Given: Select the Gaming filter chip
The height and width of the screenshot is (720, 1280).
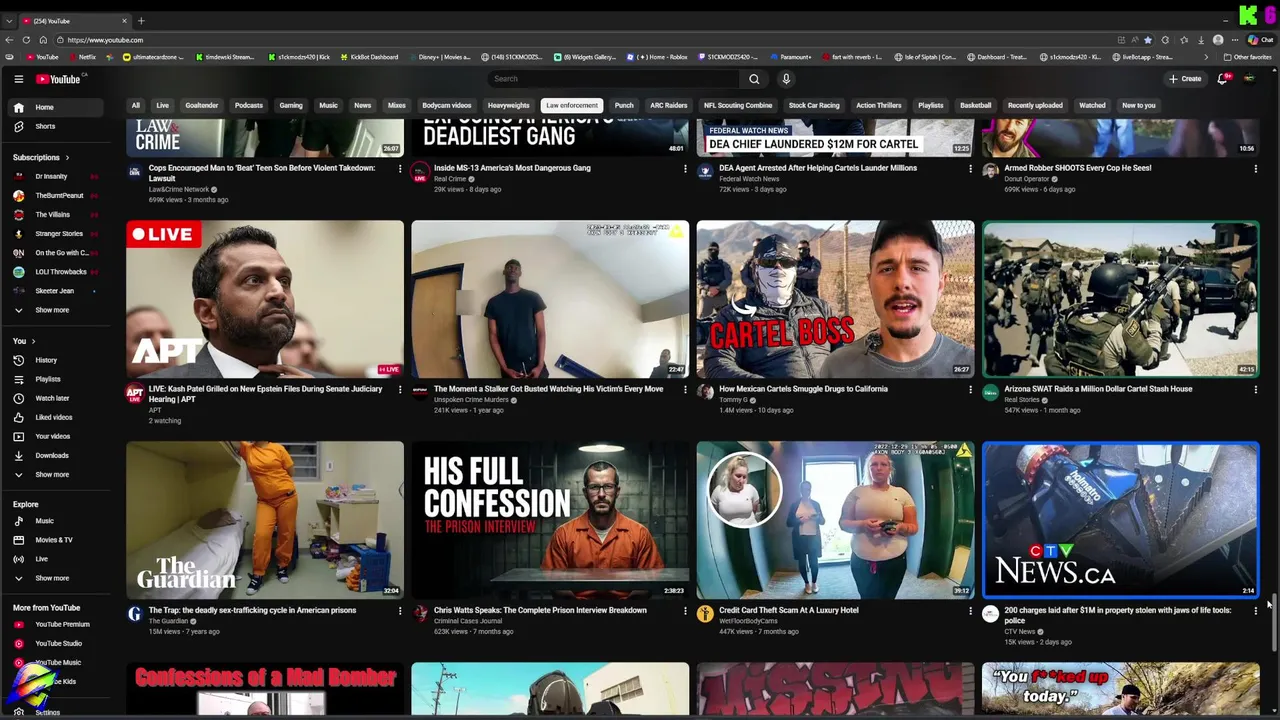Looking at the screenshot, I should (x=291, y=105).
